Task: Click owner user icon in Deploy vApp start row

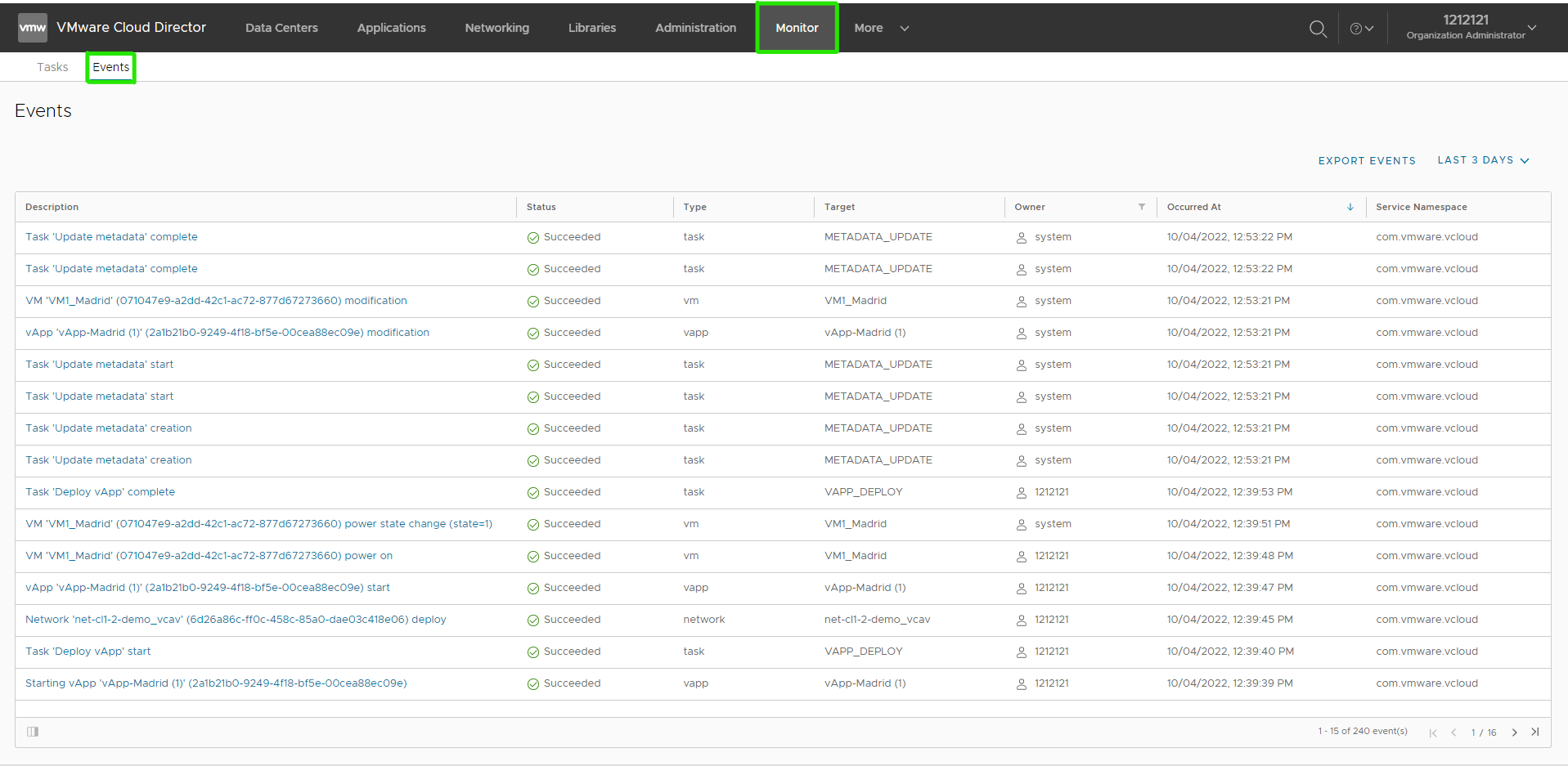Action: tap(1022, 652)
